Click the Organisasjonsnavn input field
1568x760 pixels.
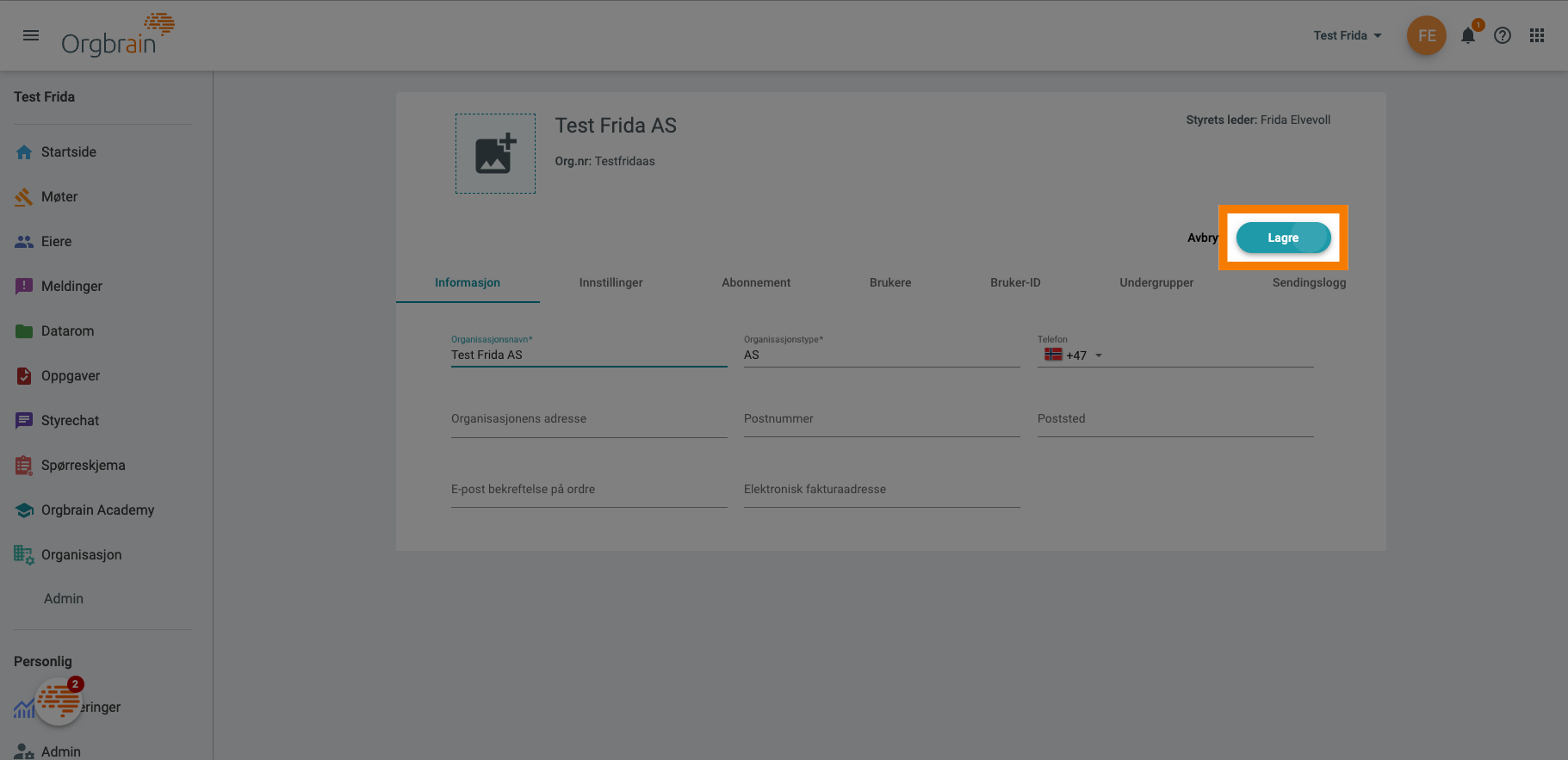589,355
